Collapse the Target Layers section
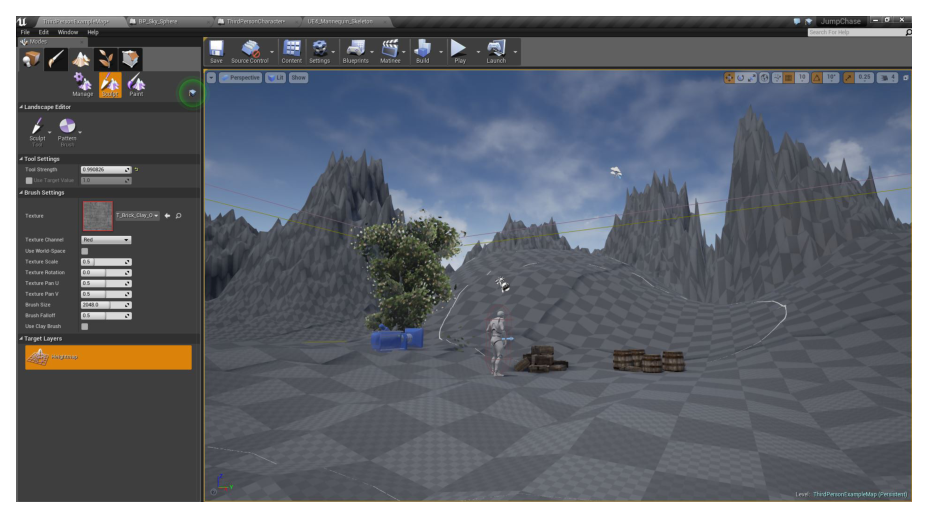 click(x=21, y=338)
